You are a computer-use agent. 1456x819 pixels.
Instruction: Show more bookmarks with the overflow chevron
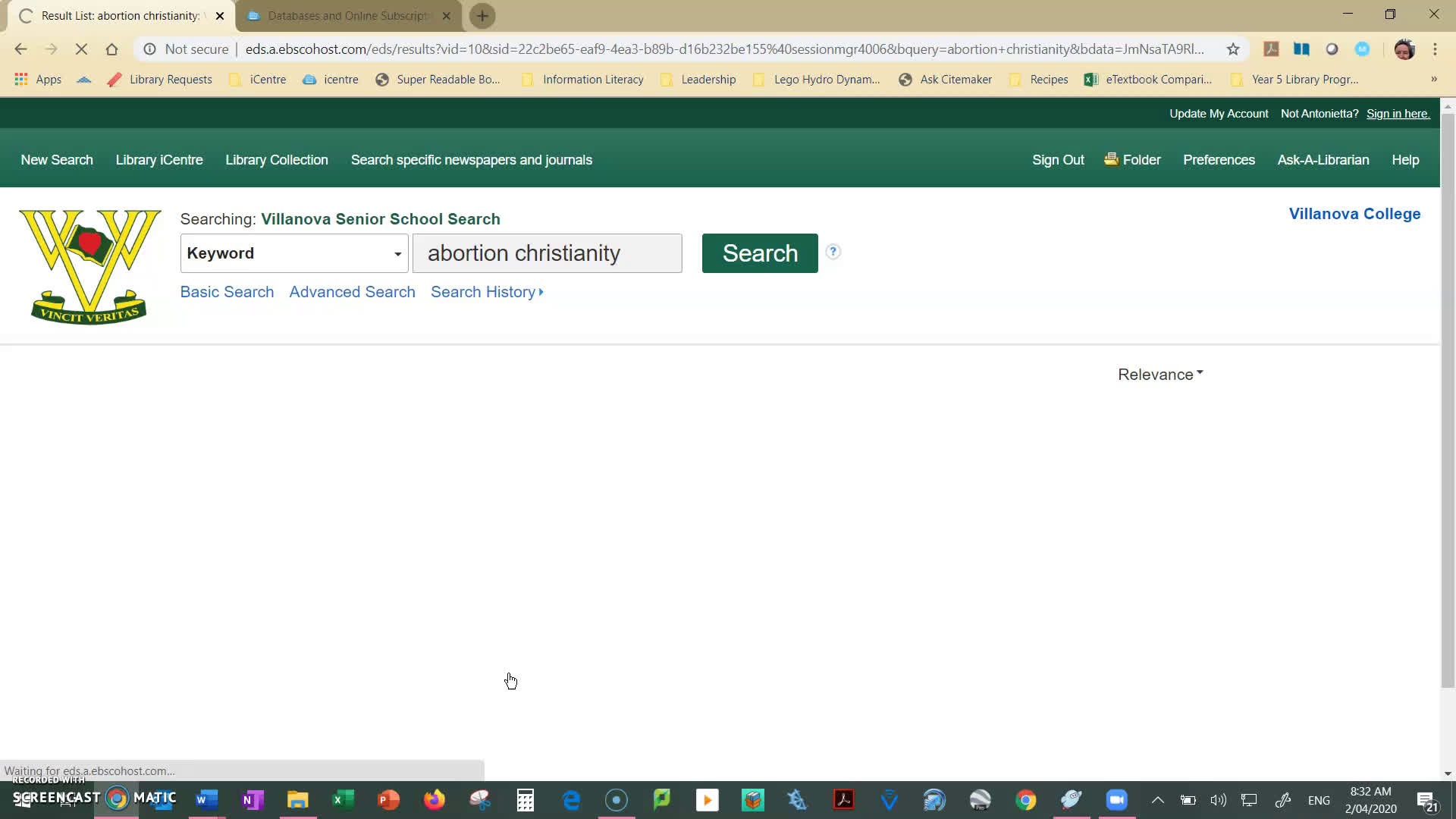tap(1433, 80)
